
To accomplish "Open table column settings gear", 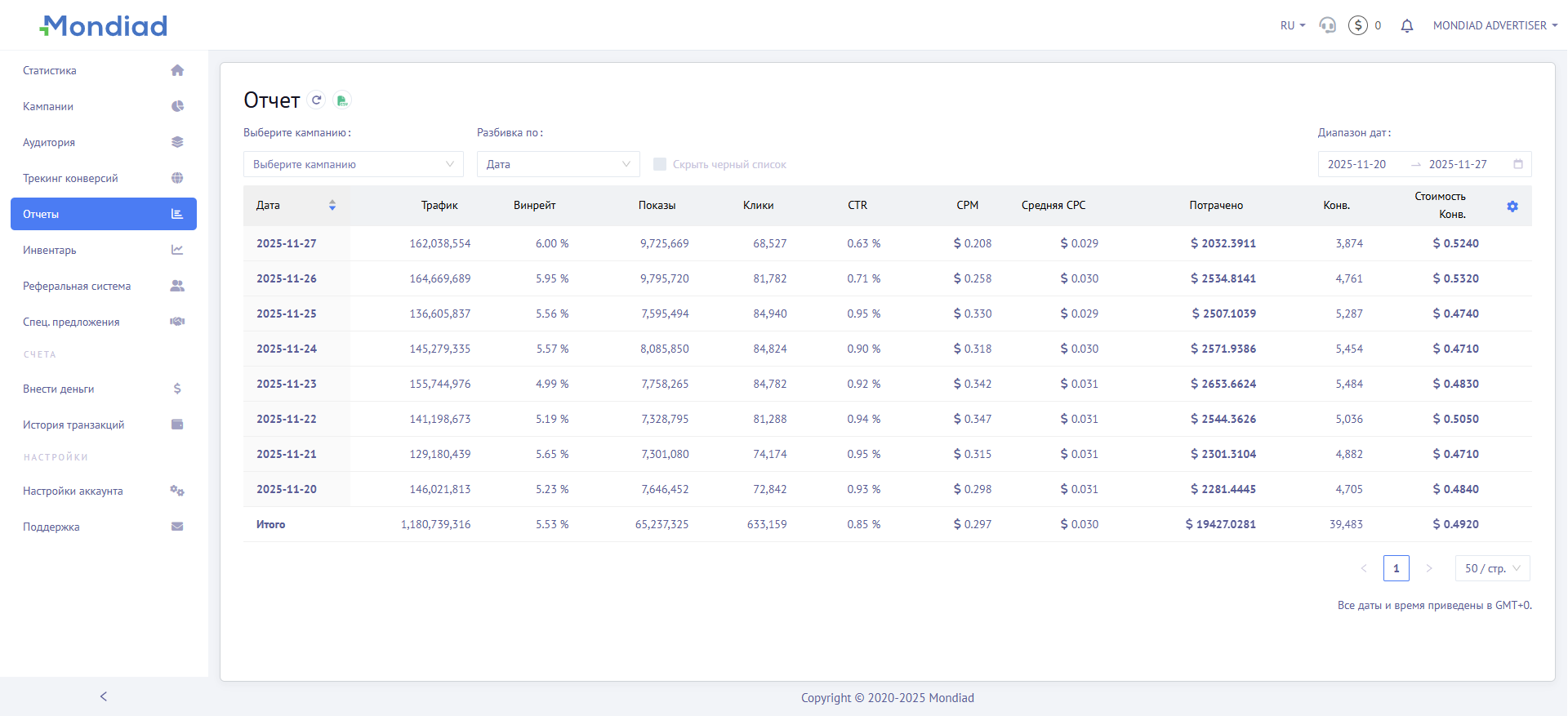I will pyautogui.click(x=1512, y=207).
